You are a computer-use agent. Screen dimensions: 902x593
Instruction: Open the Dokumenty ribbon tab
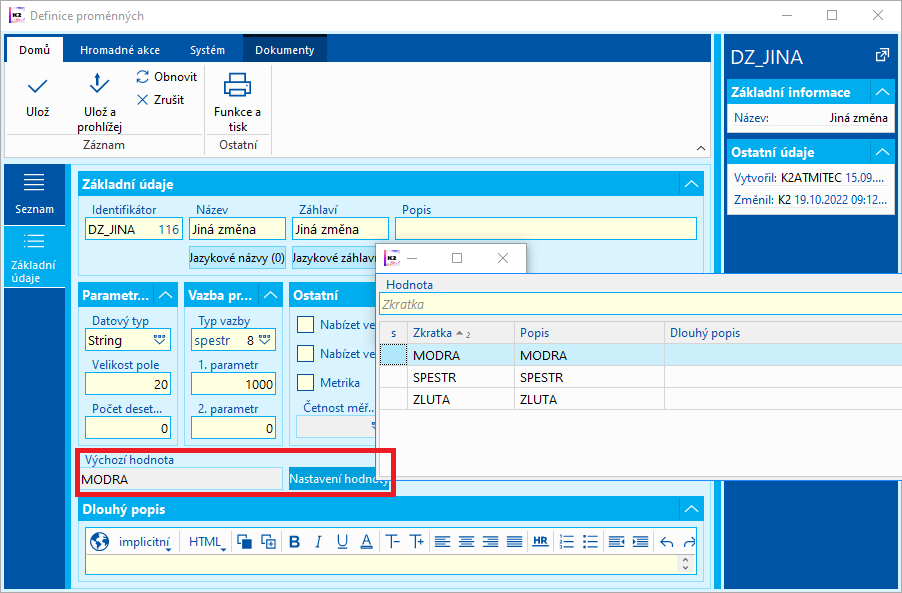tap(284, 50)
